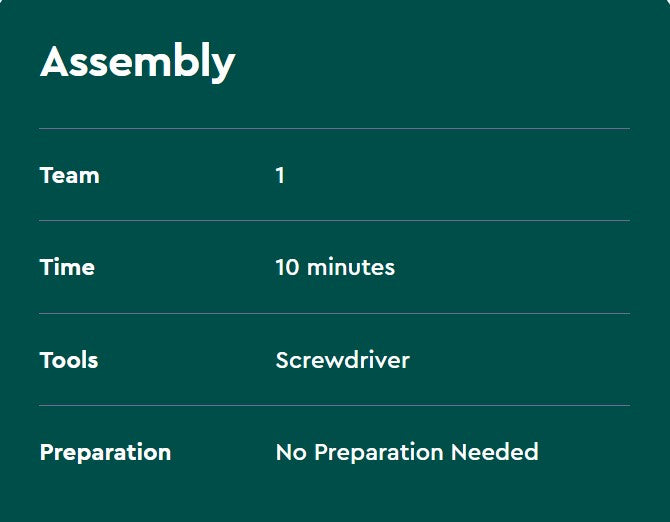
Task: Click the 10 minutes time value
Action: click(x=335, y=267)
